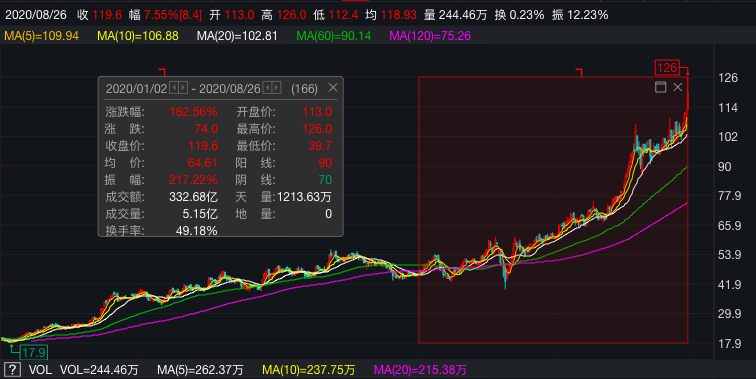Select the MA(20)=102.81 indicator label

(237, 36)
